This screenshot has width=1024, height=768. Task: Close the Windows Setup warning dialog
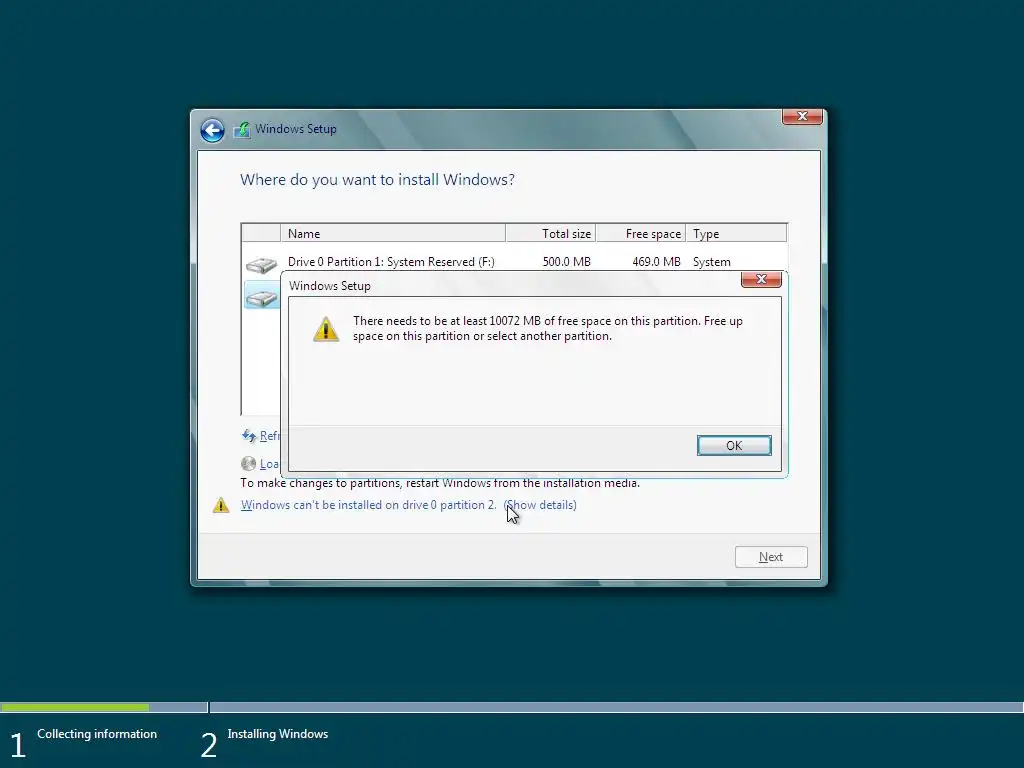coord(761,280)
